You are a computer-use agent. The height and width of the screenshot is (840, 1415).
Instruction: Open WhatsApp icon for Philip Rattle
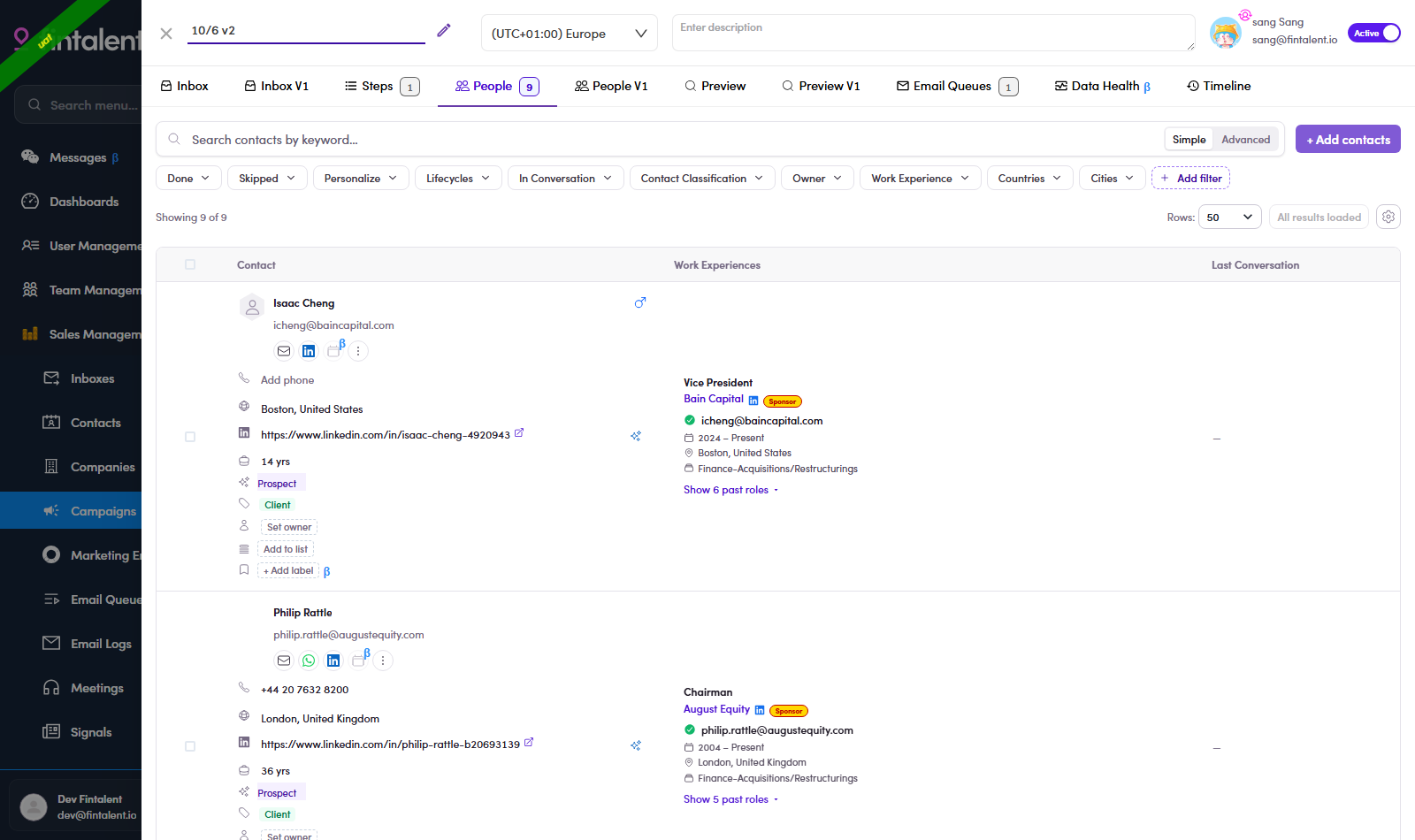coord(309,661)
